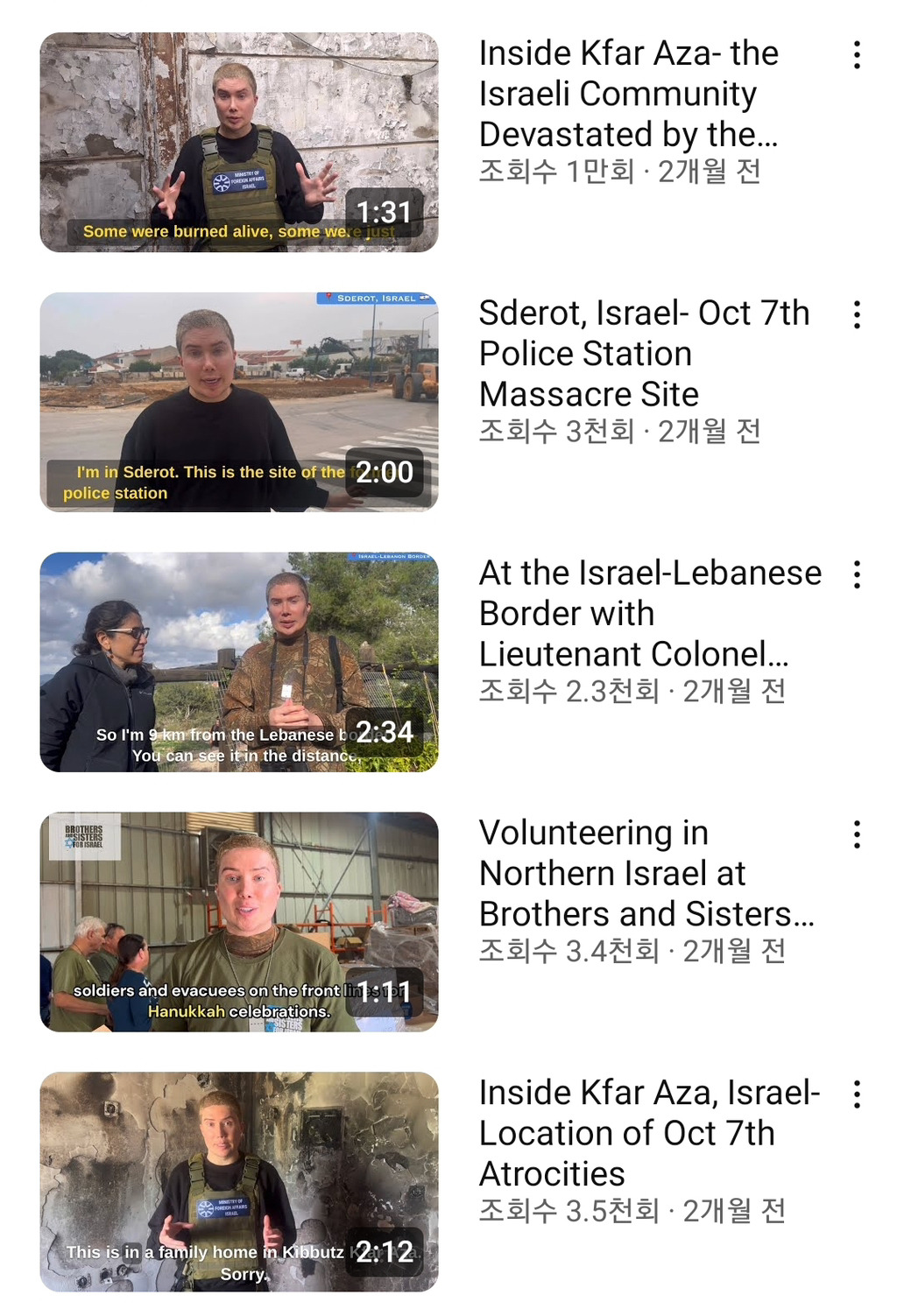897x1316 pixels.
Task: Play the Brothers and Sisters volunteering thumbnail
Action: click(239, 922)
